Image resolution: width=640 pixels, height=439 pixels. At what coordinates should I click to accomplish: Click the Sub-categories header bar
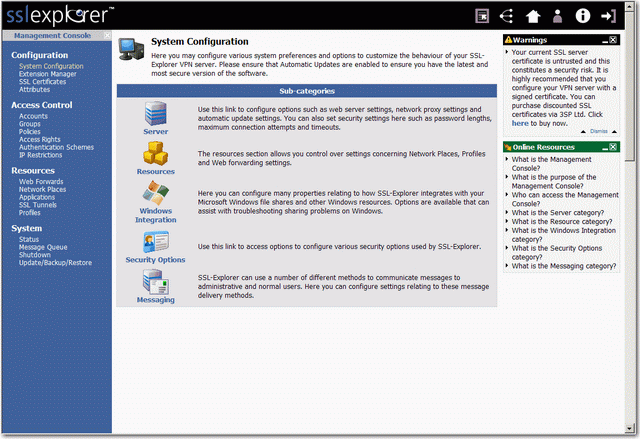pyautogui.click(x=307, y=91)
